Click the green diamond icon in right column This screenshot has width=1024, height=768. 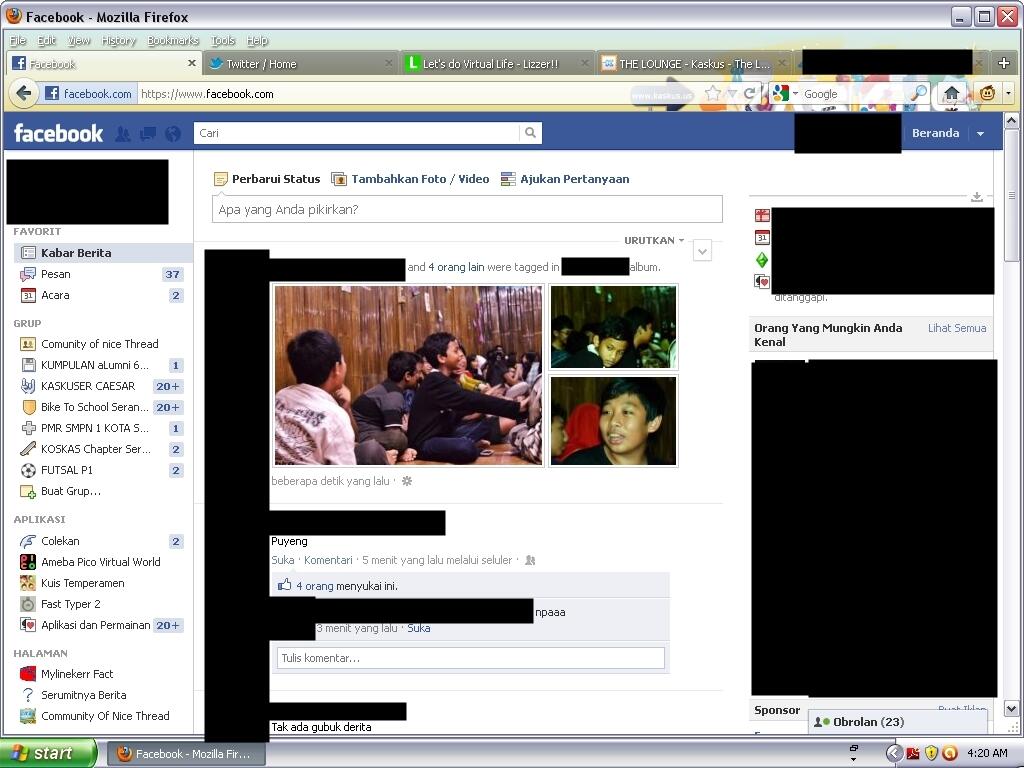tap(762, 260)
